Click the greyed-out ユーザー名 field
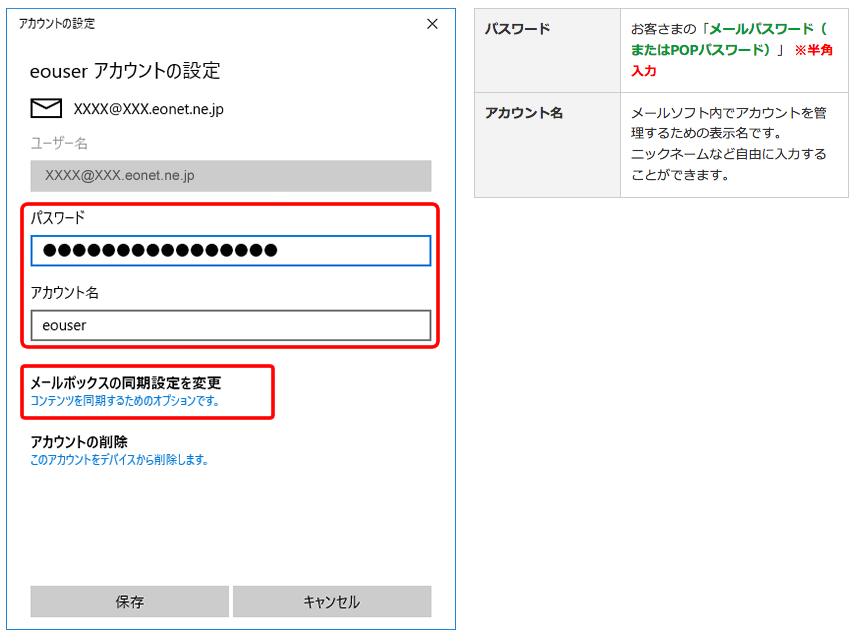The height and width of the screenshot is (643, 861). [x=230, y=175]
